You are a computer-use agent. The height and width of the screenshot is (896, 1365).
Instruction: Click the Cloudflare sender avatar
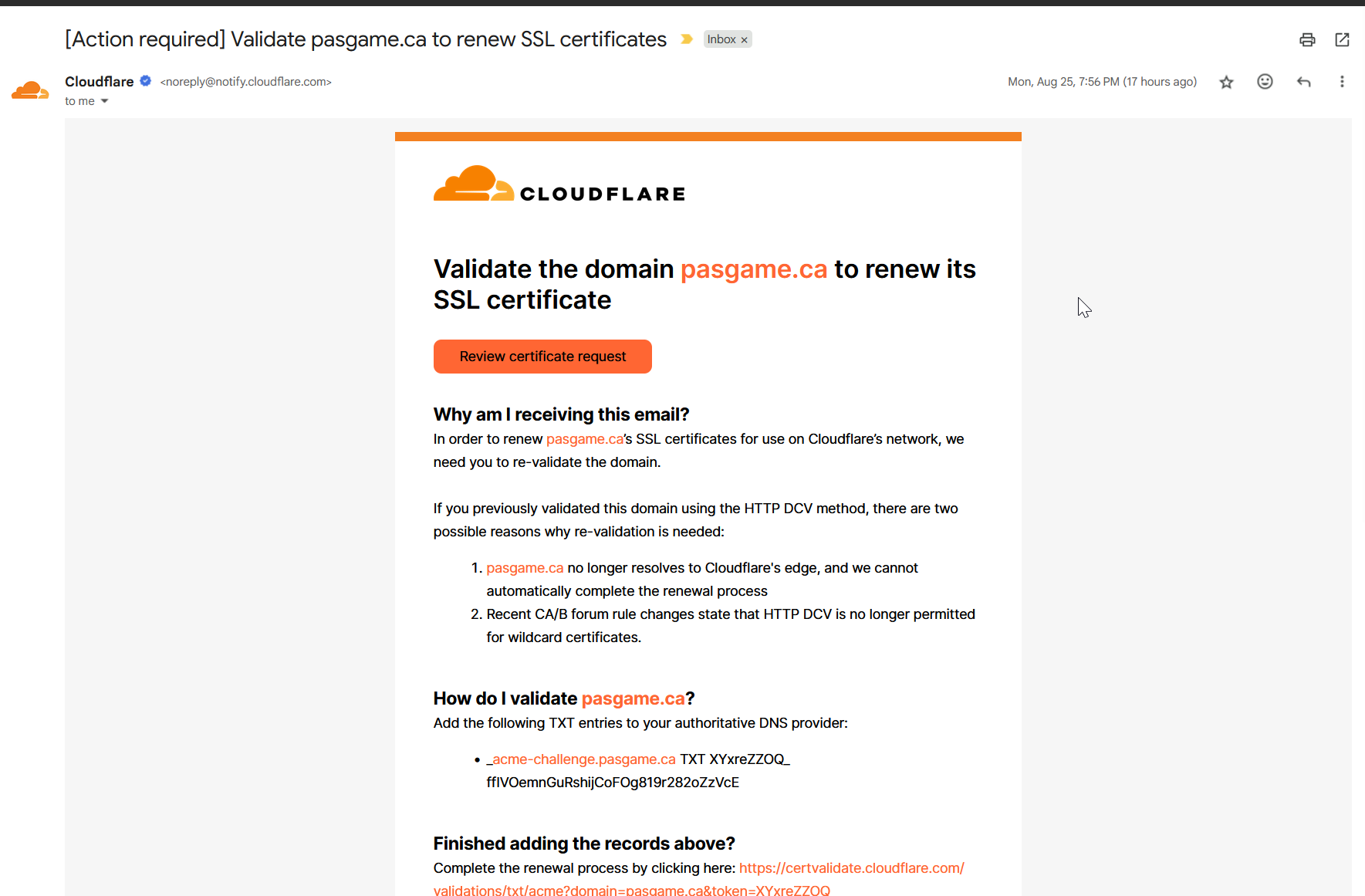[30, 90]
